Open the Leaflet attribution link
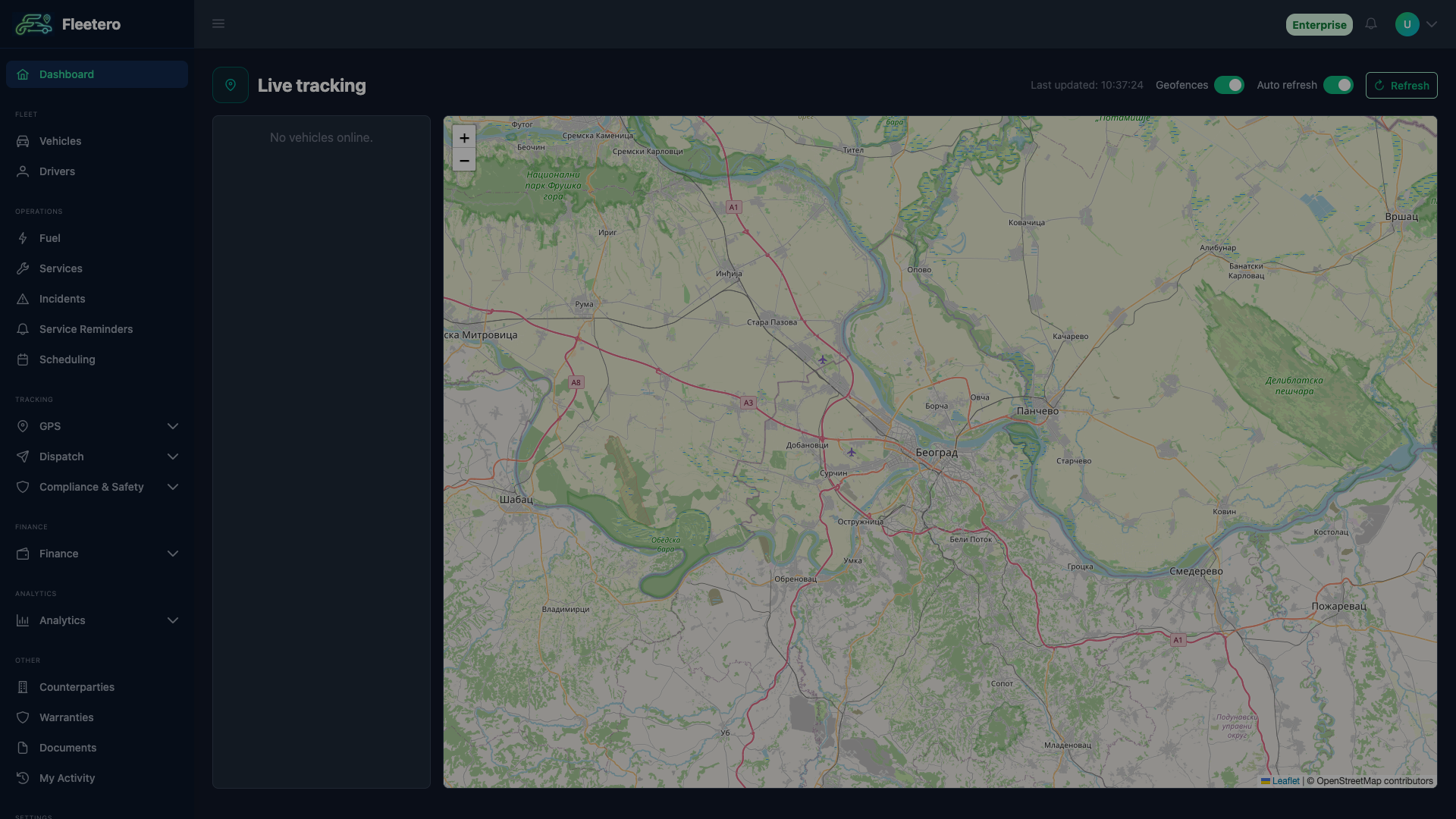 pos(1280,781)
